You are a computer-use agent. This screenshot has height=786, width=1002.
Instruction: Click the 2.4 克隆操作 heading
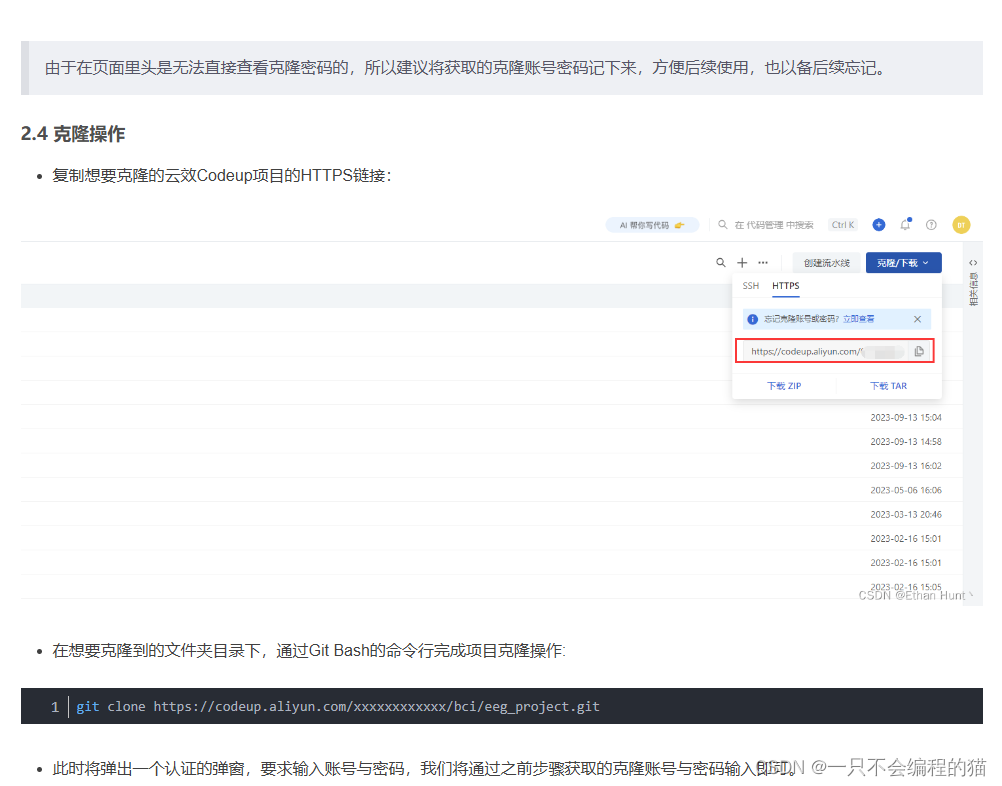coord(73,134)
